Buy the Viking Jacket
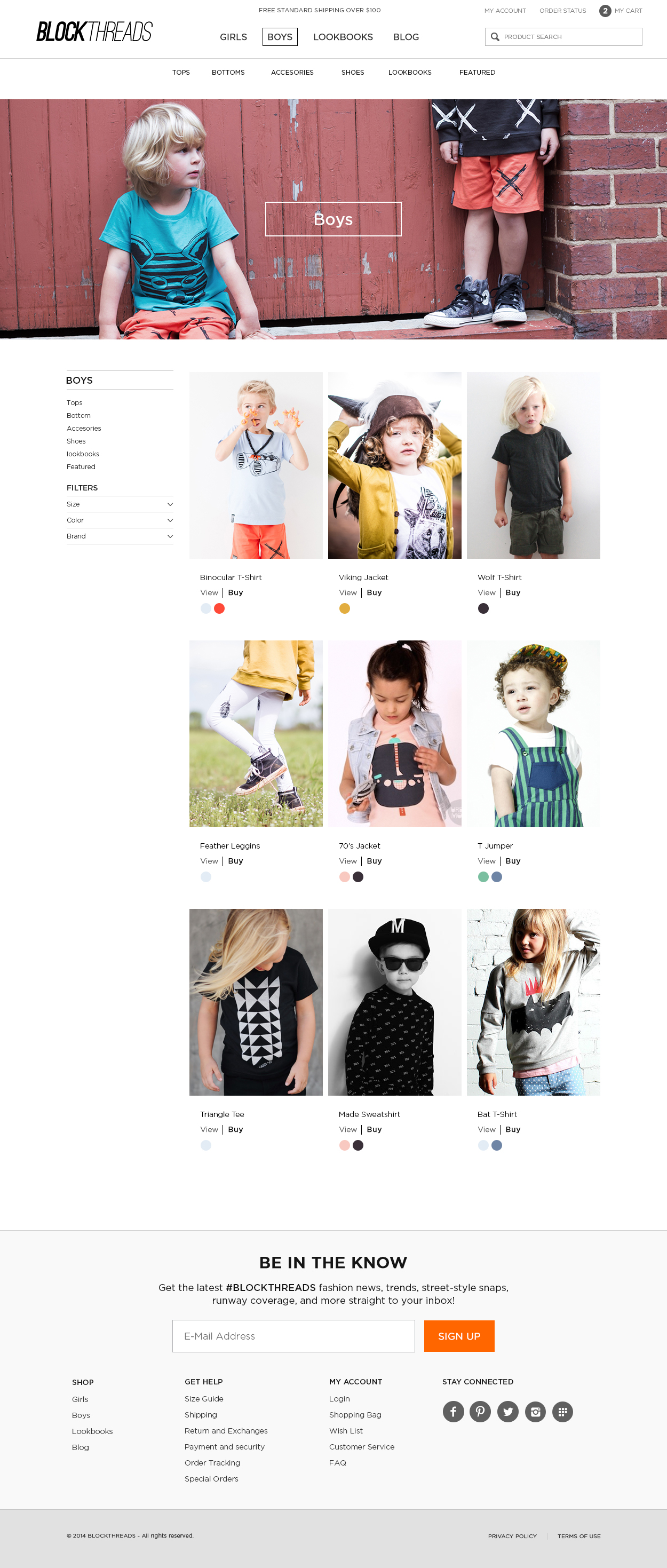 [374, 592]
